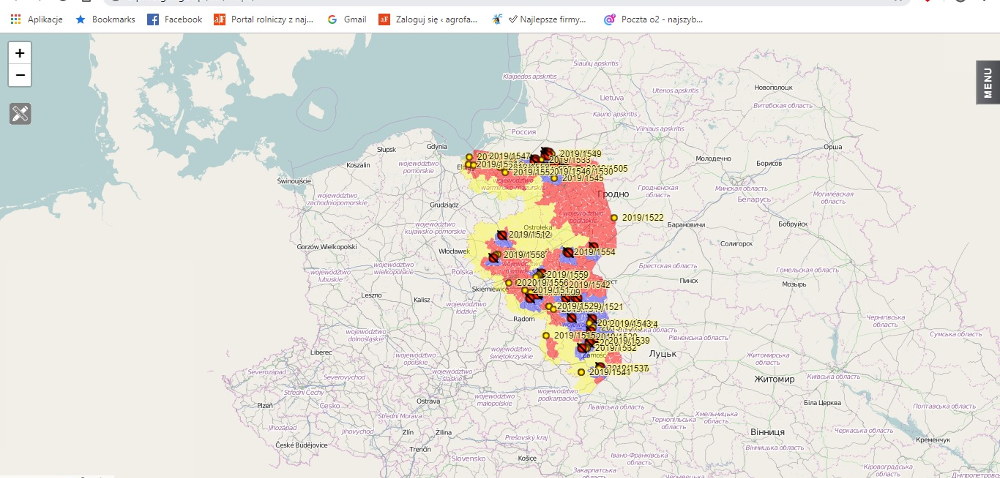Image resolution: width=1000 pixels, height=478 pixels.
Task: Select the yellow outbreak marker 2019/1545
Action: (x=553, y=178)
